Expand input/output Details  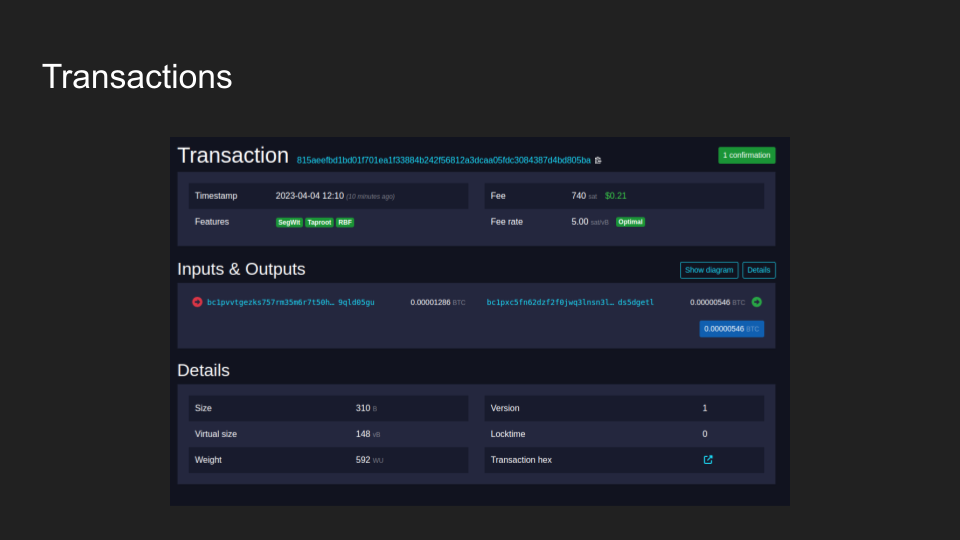coord(759,270)
